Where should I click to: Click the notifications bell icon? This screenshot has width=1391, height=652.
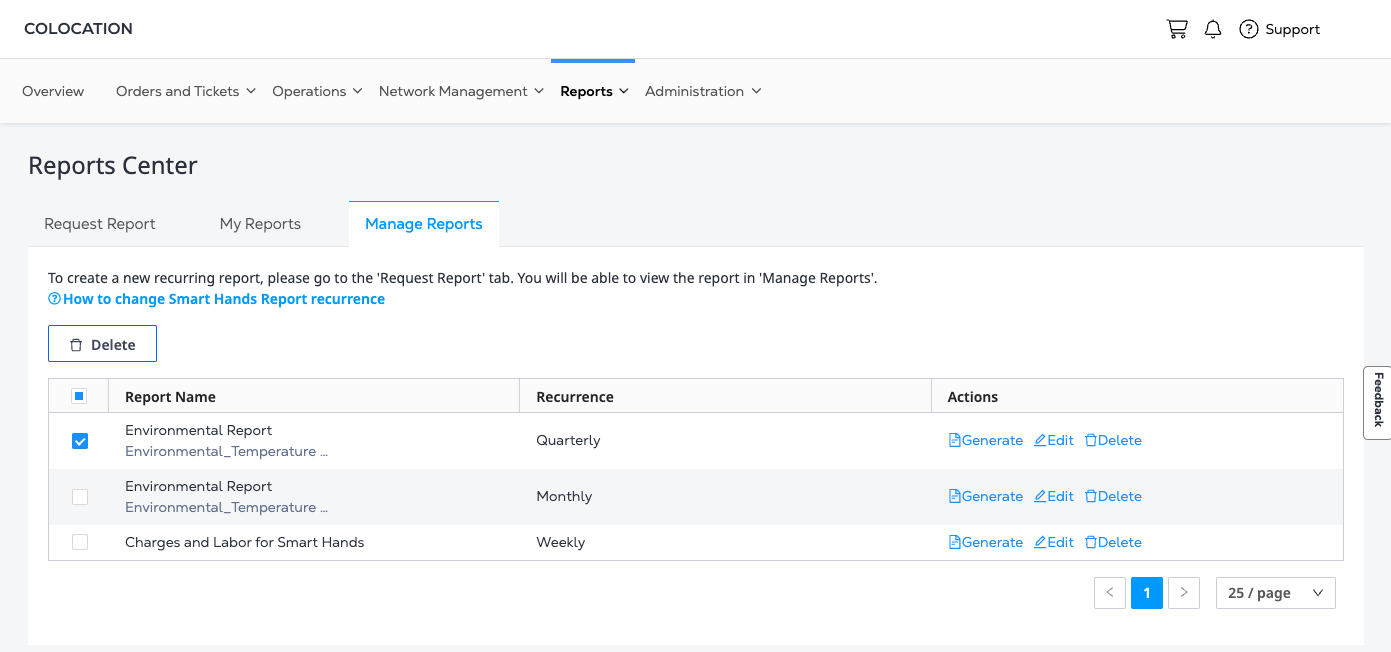(1213, 29)
